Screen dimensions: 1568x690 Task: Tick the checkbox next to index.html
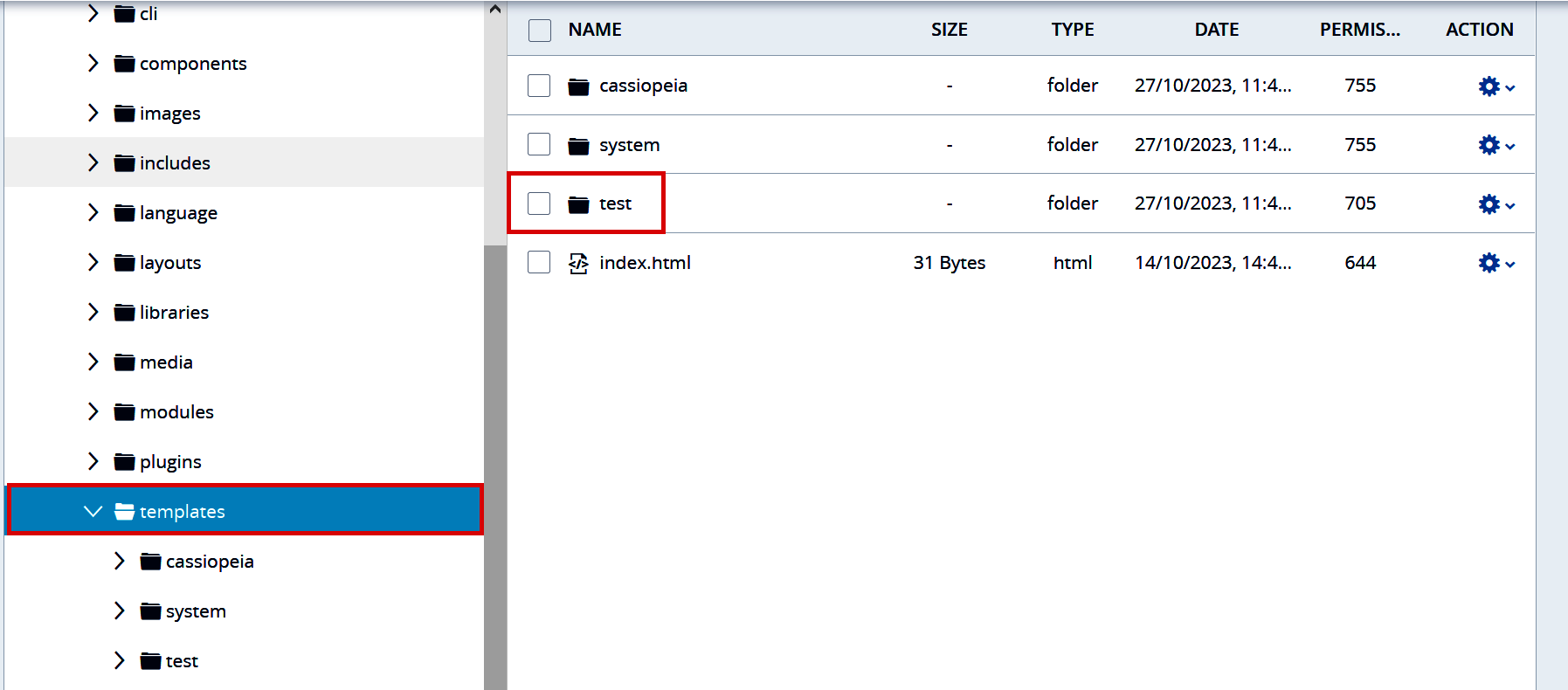(539, 262)
